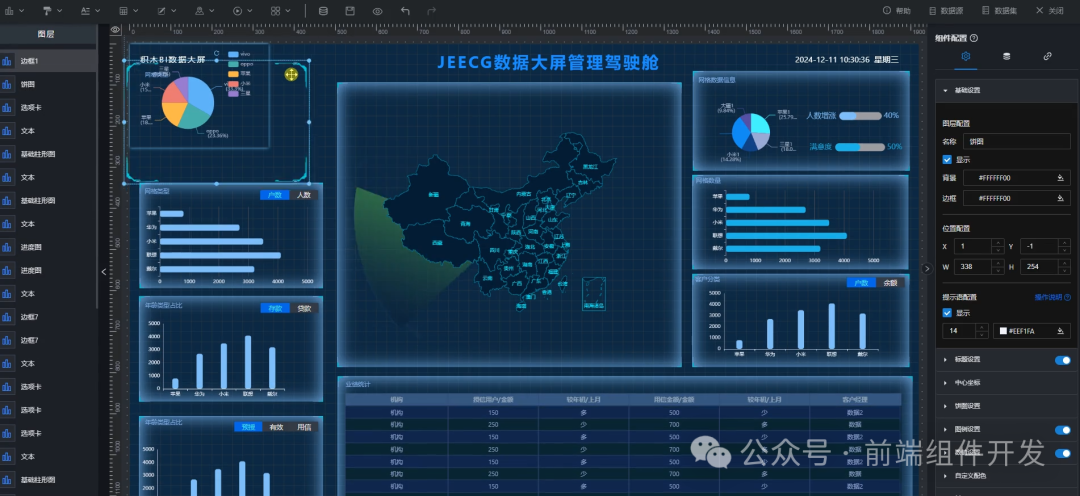The height and width of the screenshot is (496, 1080).
Task: Click 关闭 to close the designer
Action: [x=1050, y=11]
